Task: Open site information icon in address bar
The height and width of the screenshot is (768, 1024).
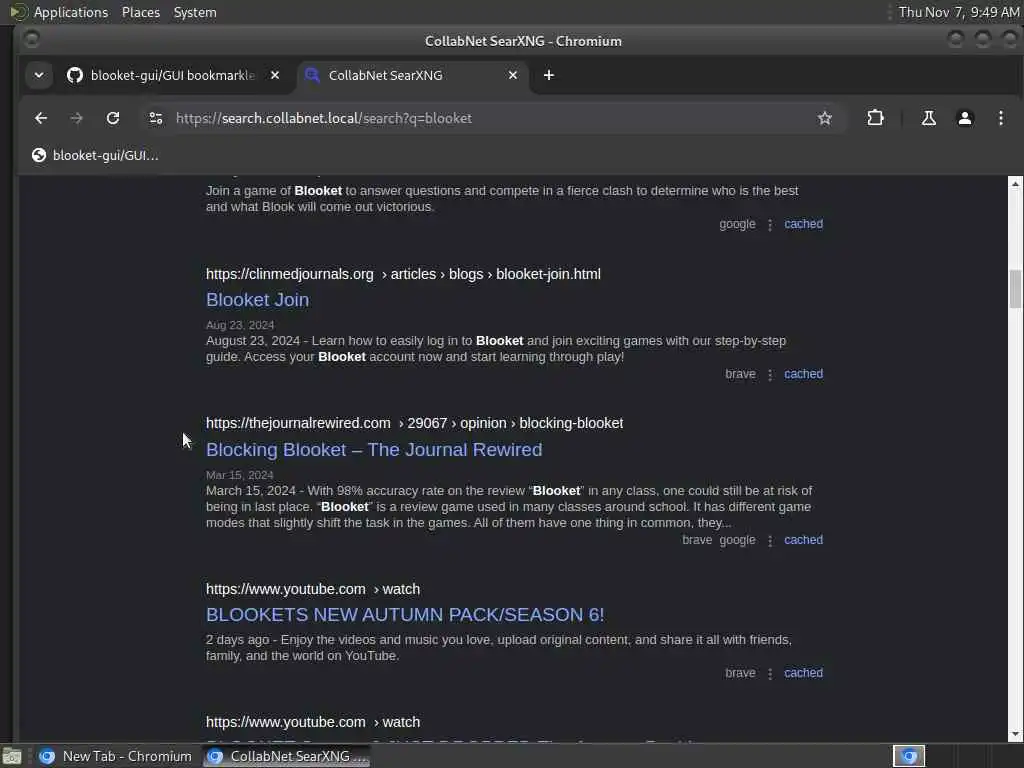Action: (155, 118)
